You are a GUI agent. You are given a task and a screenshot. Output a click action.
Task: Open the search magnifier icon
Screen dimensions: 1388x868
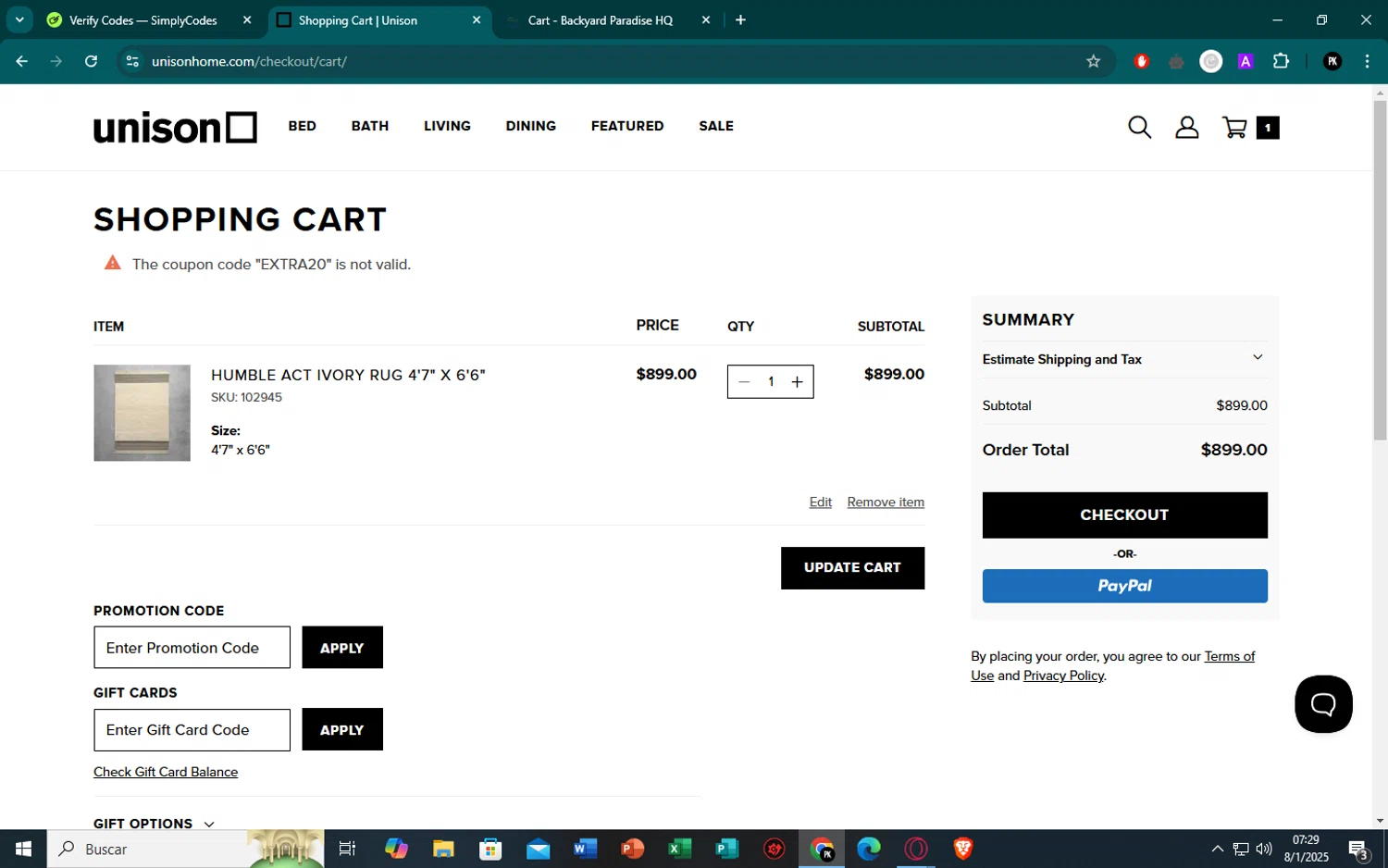click(x=1139, y=128)
